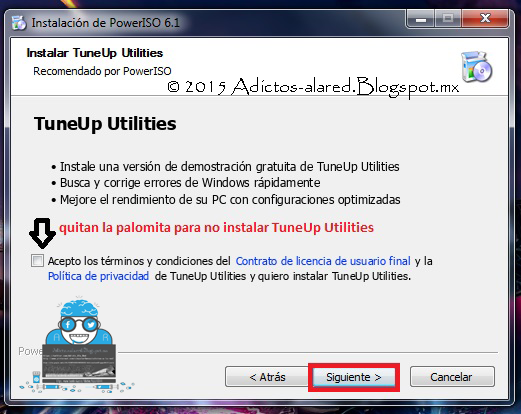521x414 pixels.
Task: Click the 'Instalar TuneUp Utilities' header text
Action: (95, 53)
